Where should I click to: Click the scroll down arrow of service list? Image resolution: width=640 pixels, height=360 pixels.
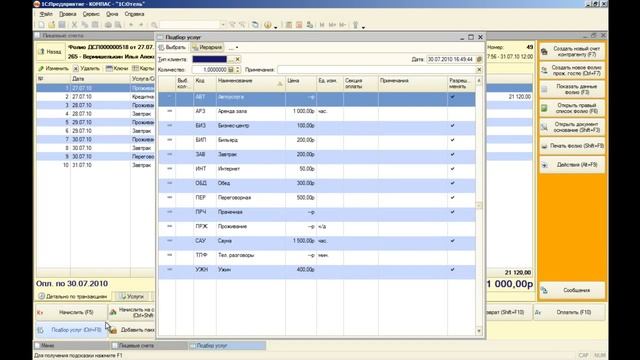click(479, 331)
